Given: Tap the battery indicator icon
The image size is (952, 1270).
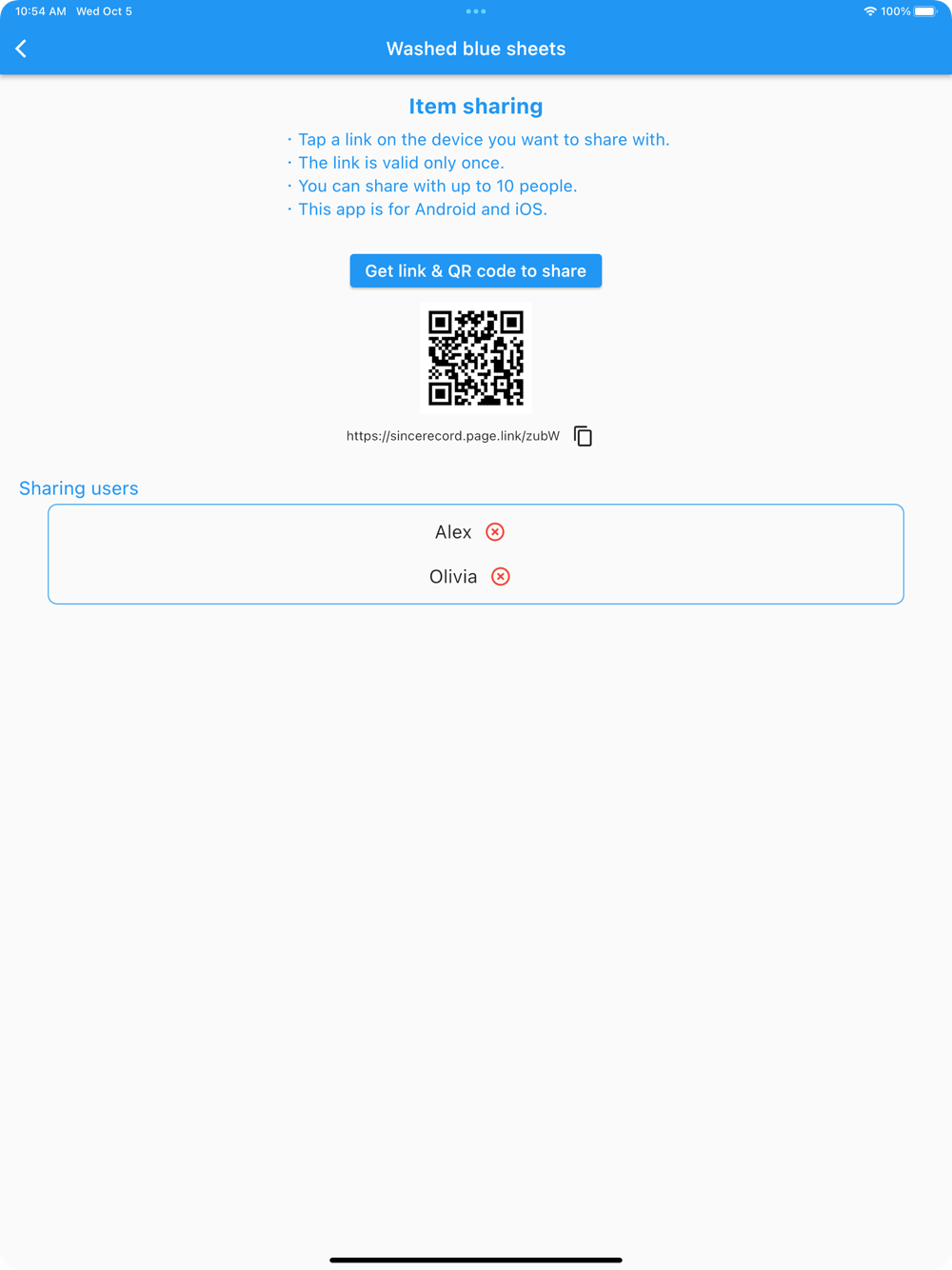Looking at the screenshot, I should point(926,11).
